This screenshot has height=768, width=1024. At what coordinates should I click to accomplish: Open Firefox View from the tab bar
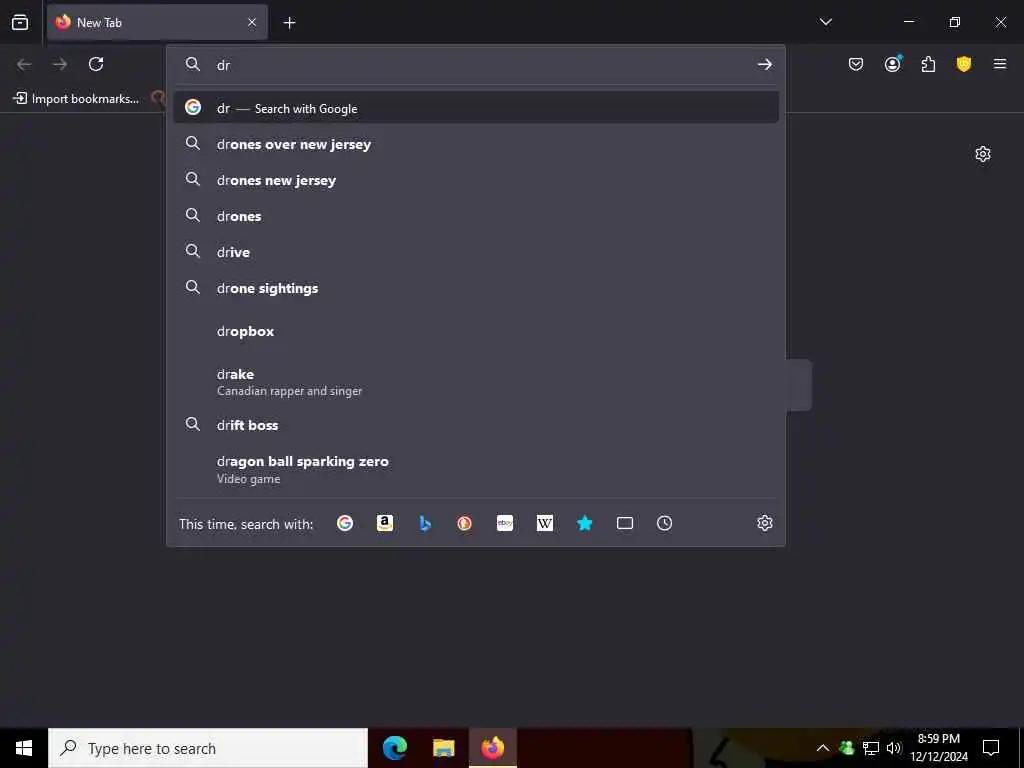point(20,22)
